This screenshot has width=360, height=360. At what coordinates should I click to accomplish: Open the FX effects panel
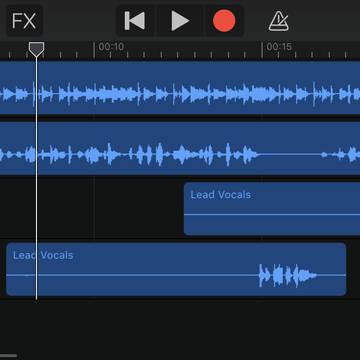point(24,21)
